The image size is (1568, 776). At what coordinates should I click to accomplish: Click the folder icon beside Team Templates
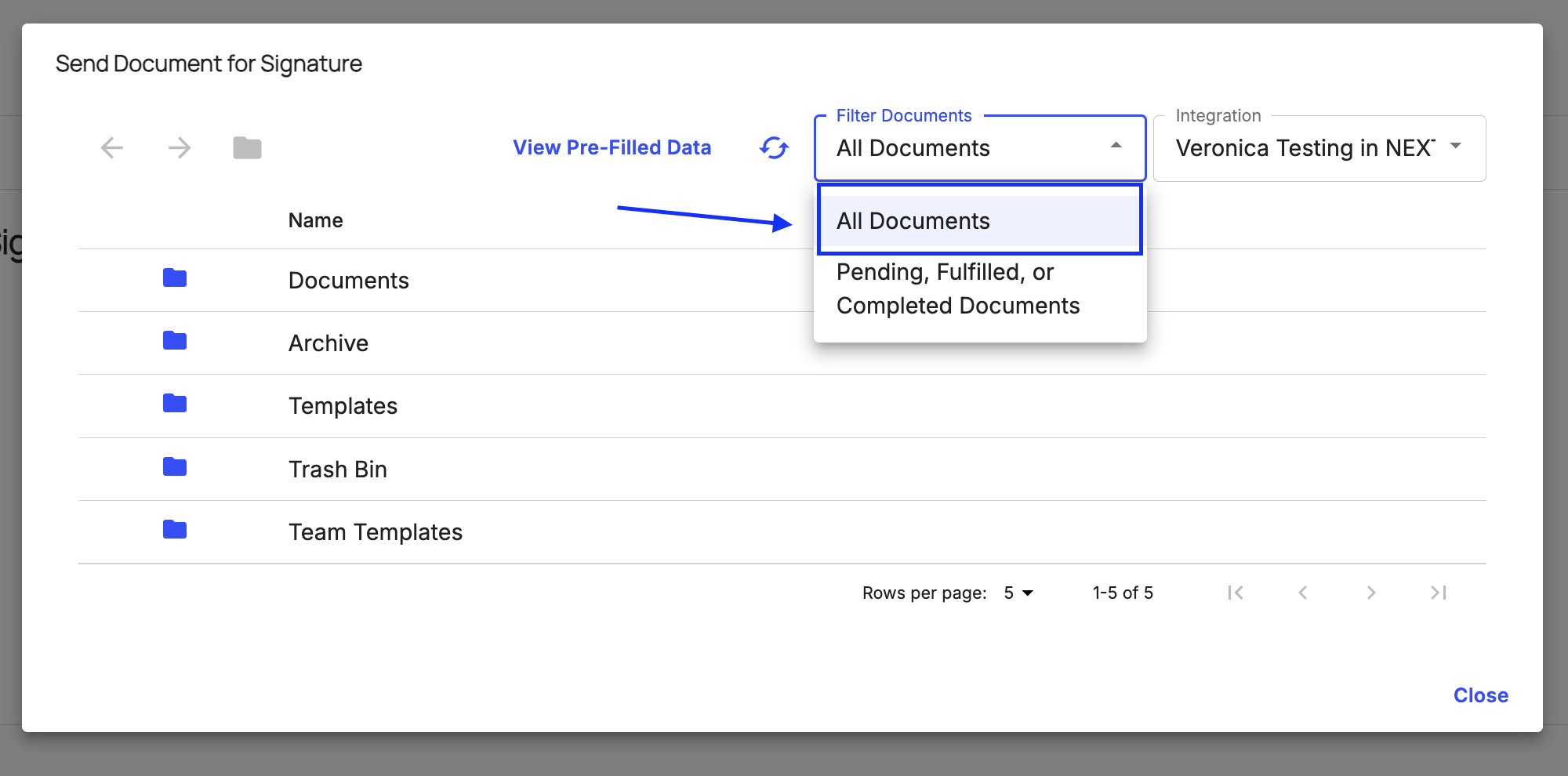(x=175, y=529)
